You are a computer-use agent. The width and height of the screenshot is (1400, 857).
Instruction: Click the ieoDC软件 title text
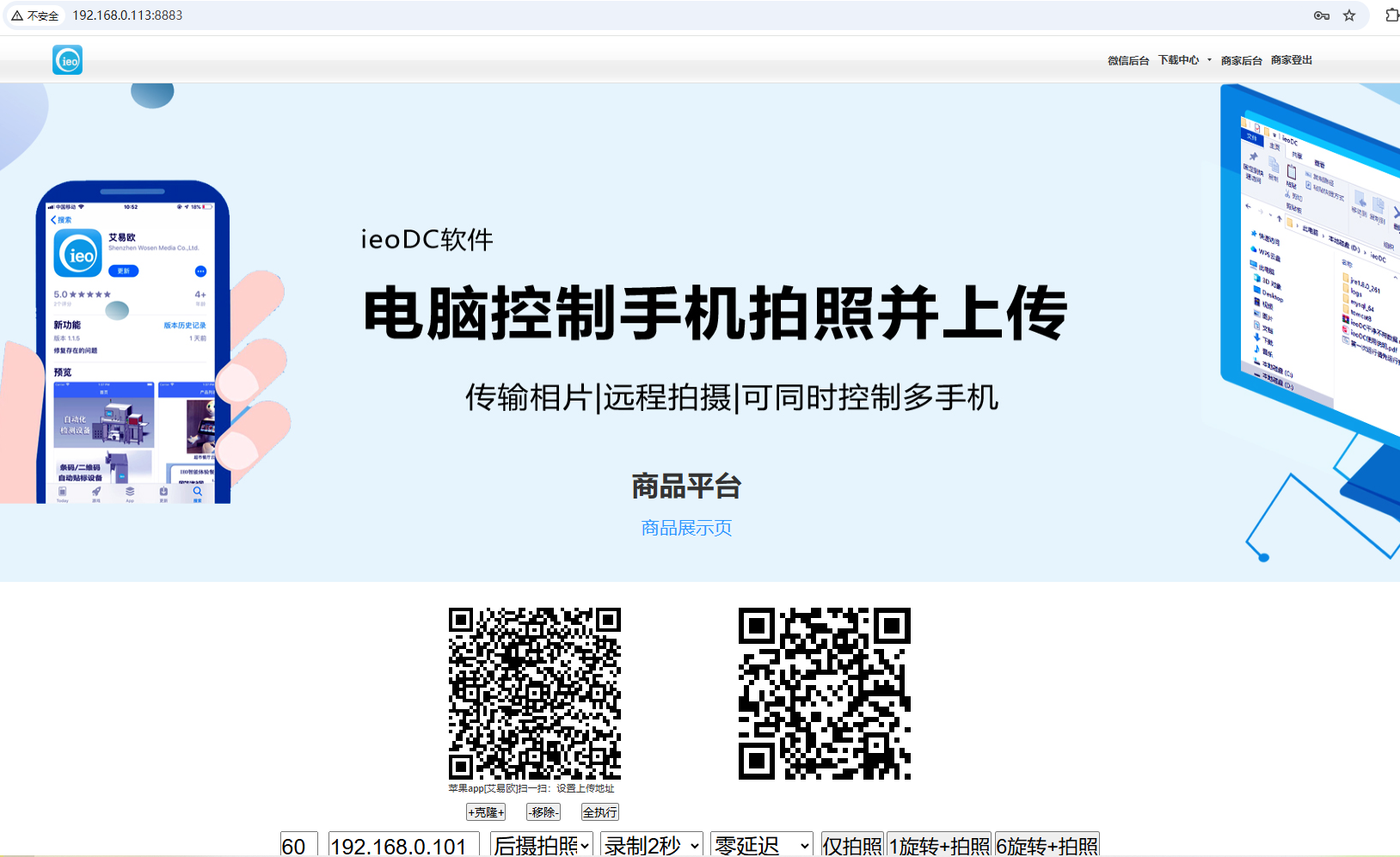[427, 240]
